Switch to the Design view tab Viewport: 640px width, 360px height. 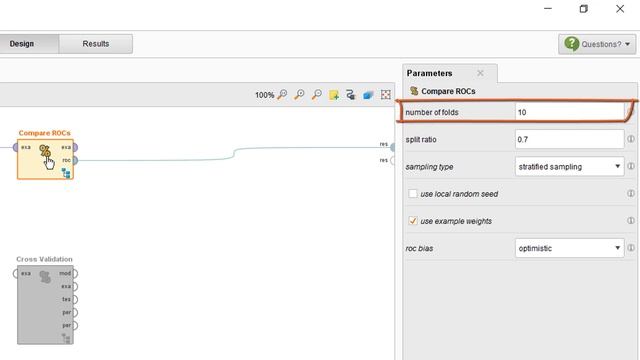[29, 44]
